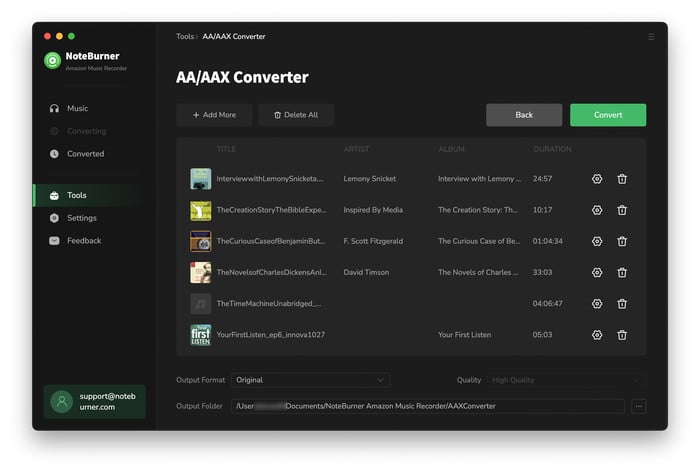
Task: Delete The Creation Story row with trash icon
Action: tap(622, 210)
